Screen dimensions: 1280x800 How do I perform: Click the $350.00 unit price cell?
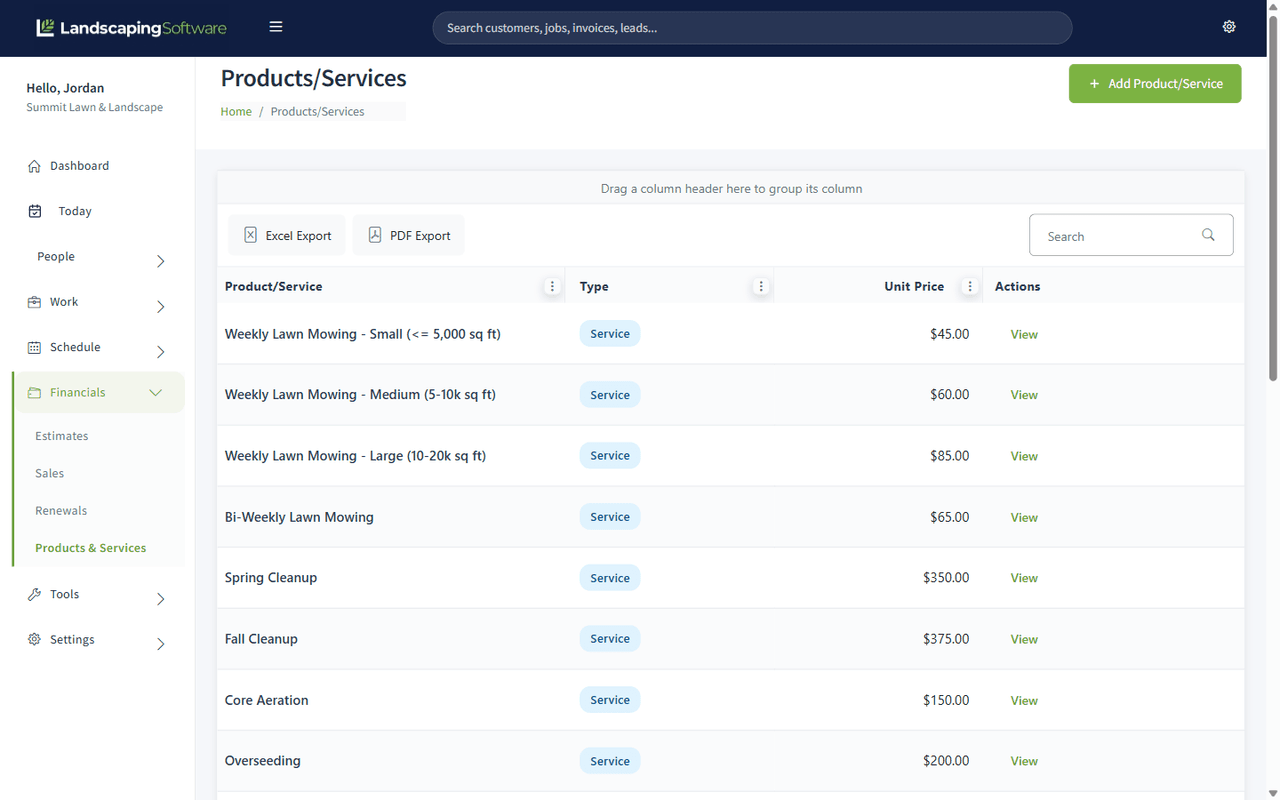(946, 578)
